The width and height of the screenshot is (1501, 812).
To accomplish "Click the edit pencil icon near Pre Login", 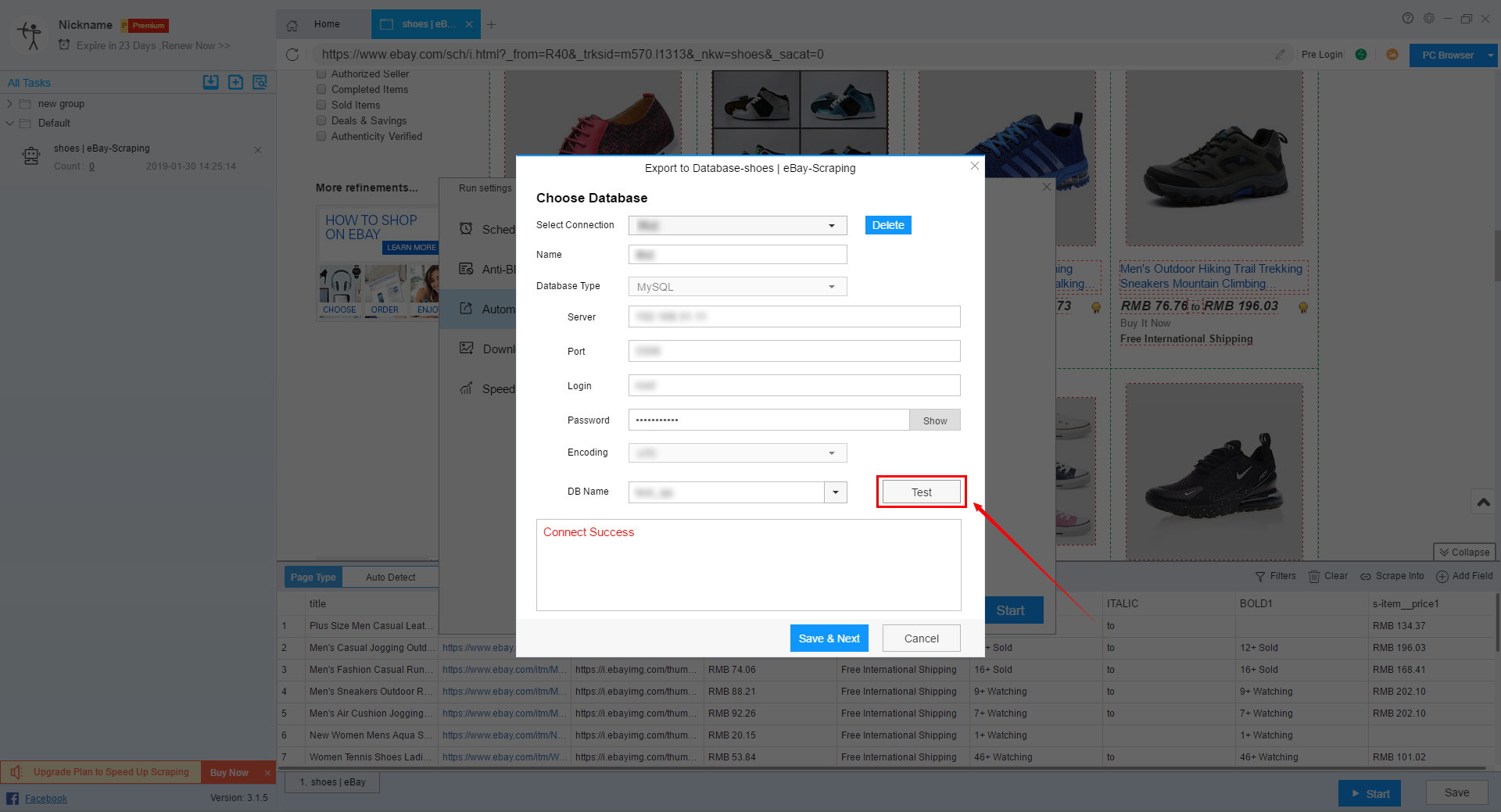I will 1280,55.
